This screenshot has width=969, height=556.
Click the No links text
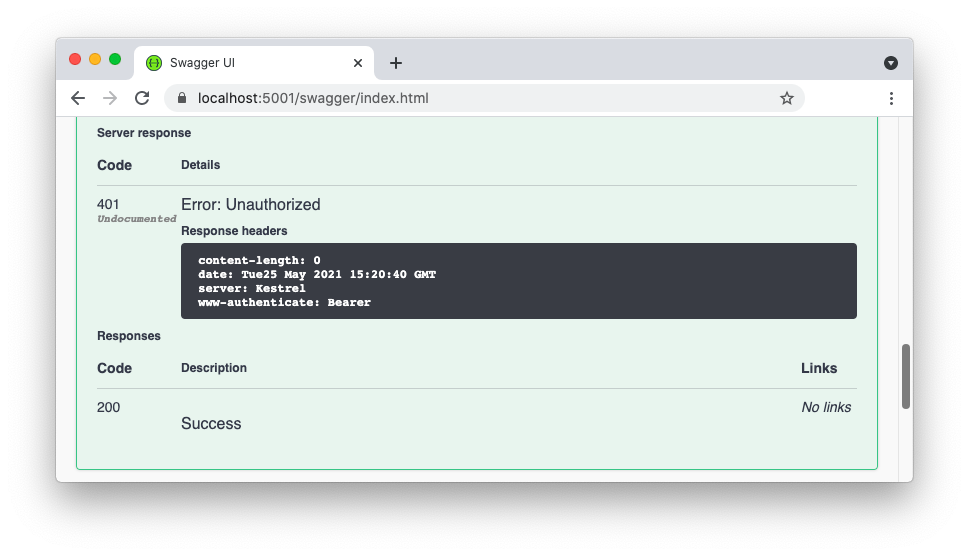(x=826, y=407)
